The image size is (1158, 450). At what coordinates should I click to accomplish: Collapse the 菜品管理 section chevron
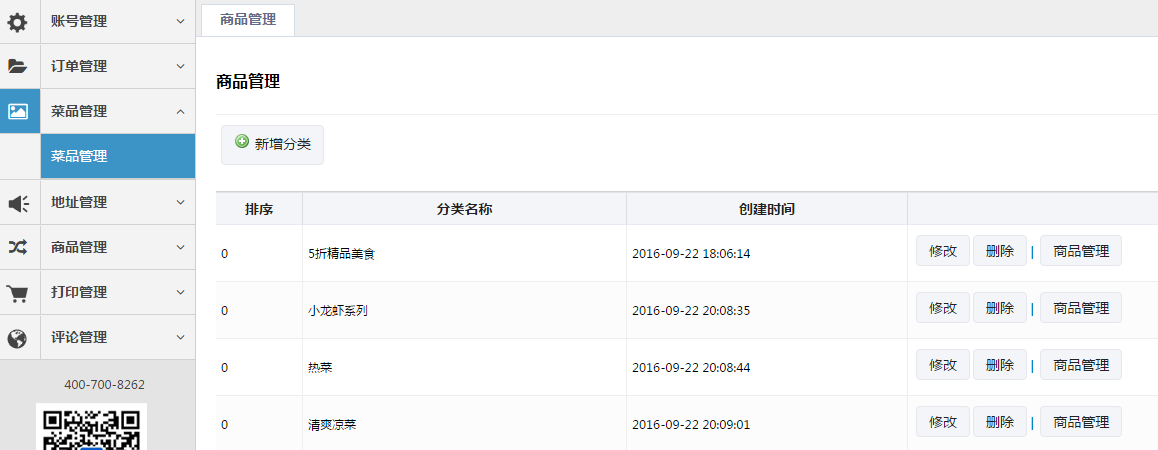tap(181, 112)
